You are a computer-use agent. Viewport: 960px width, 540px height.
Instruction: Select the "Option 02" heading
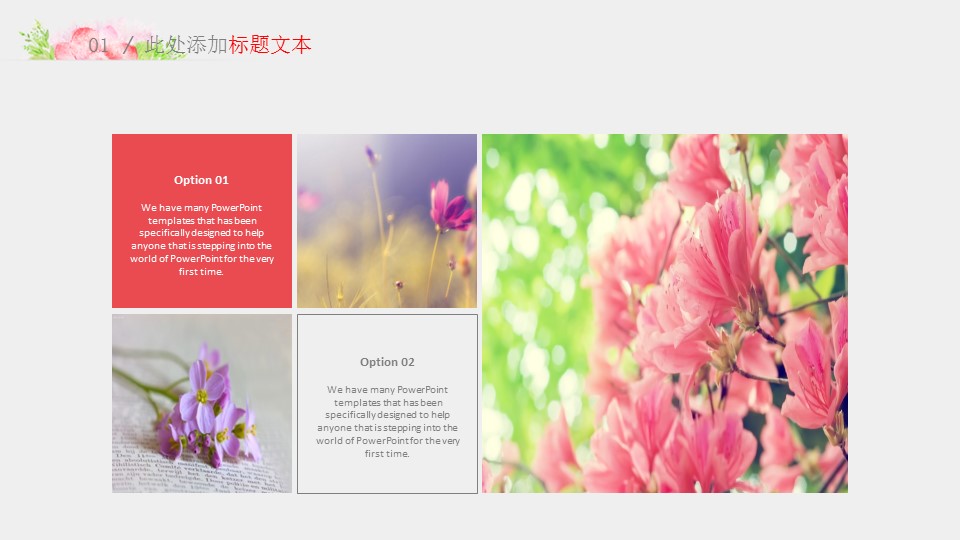tap(387, 362)
